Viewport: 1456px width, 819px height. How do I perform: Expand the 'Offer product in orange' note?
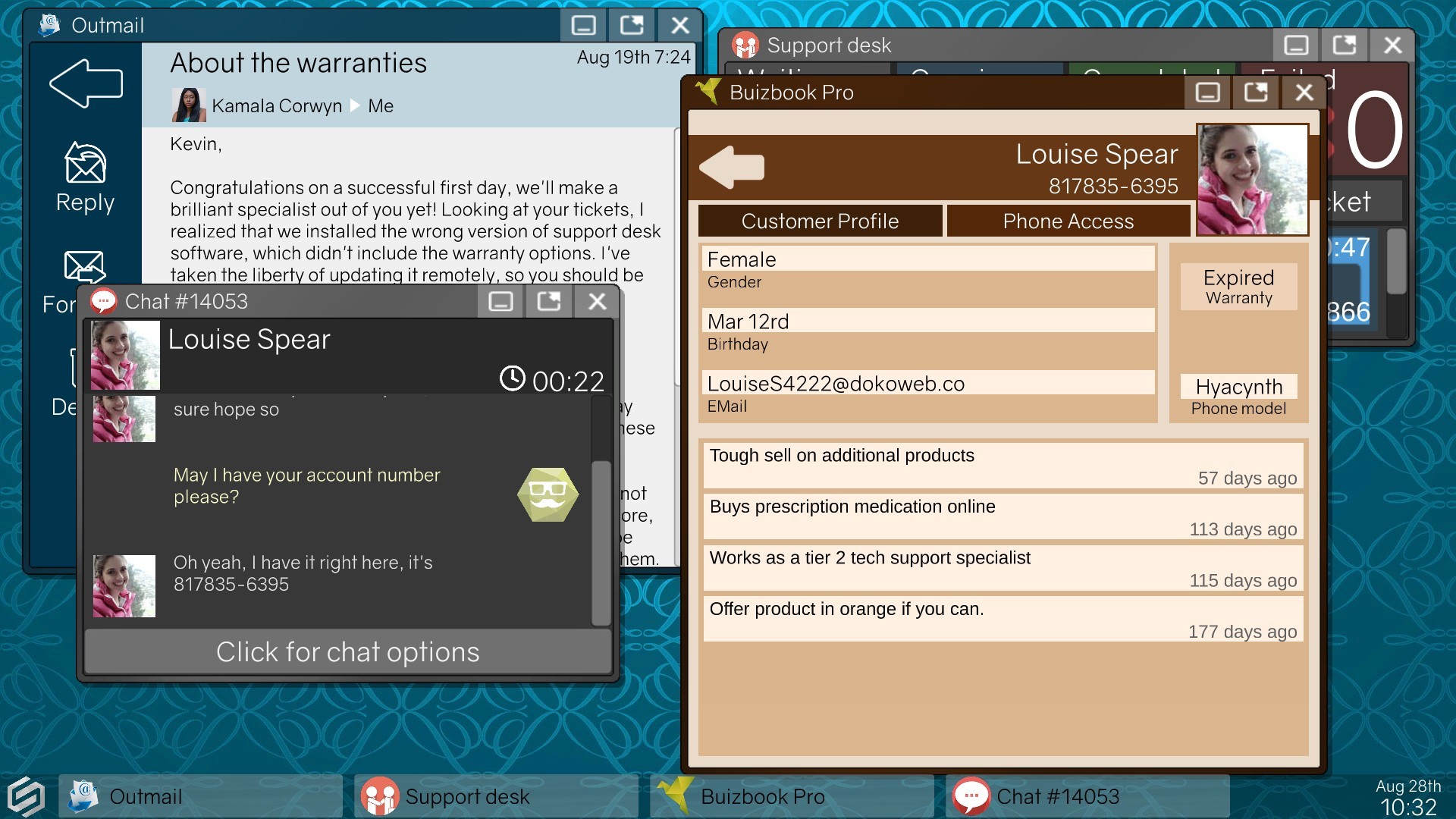click(x=1003, y=618)
